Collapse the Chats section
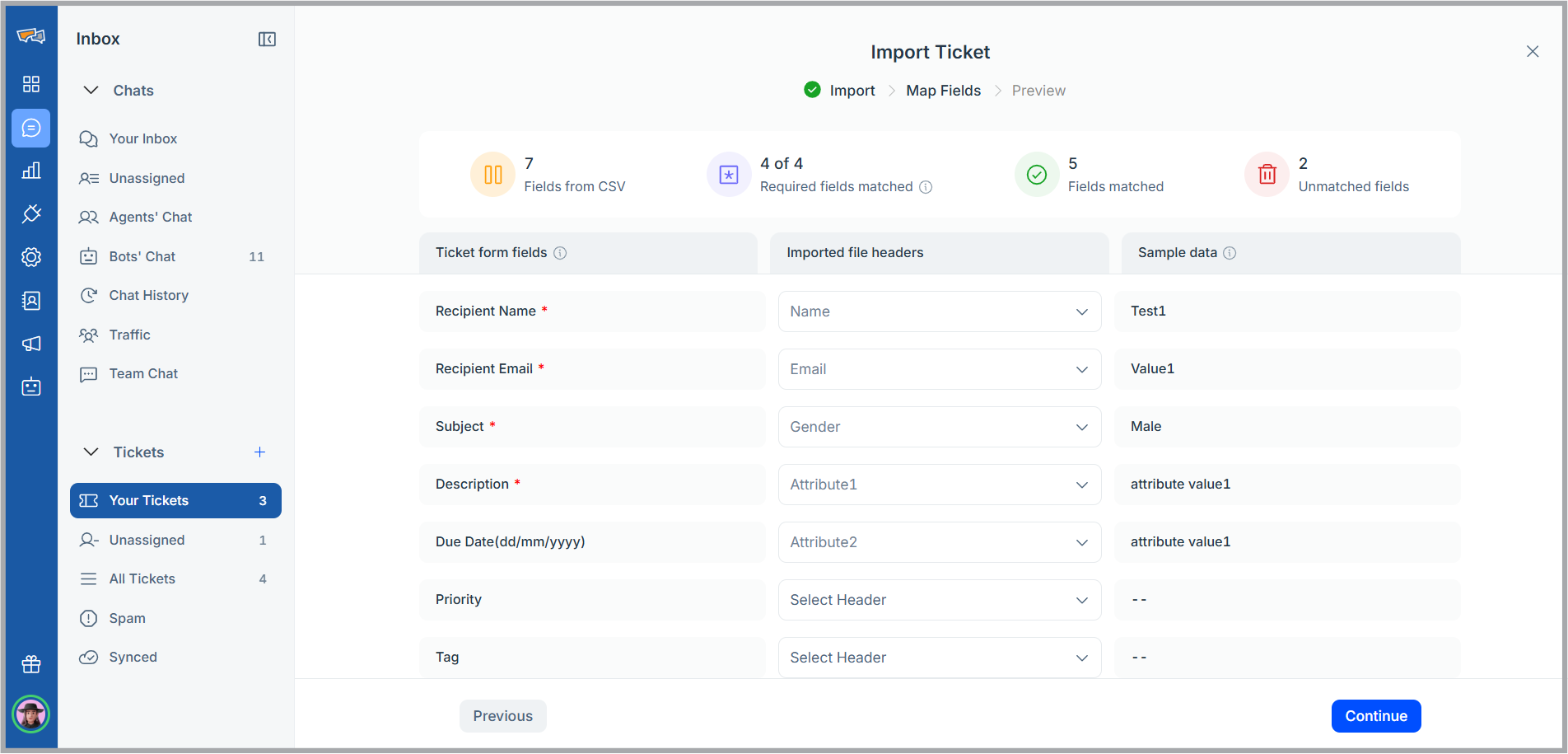Image resolution: width=1568 pixels, height=754 pixels. (x=91, y=91)
